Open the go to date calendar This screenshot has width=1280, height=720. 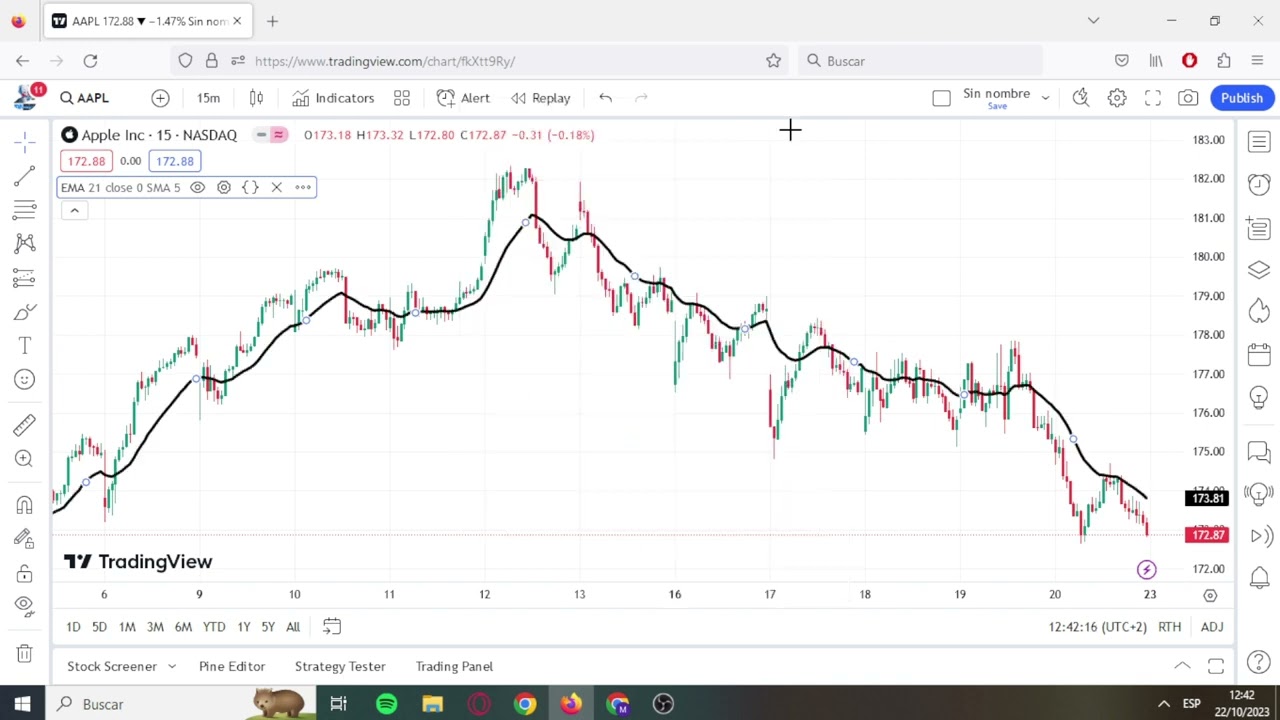pos(332,627)
